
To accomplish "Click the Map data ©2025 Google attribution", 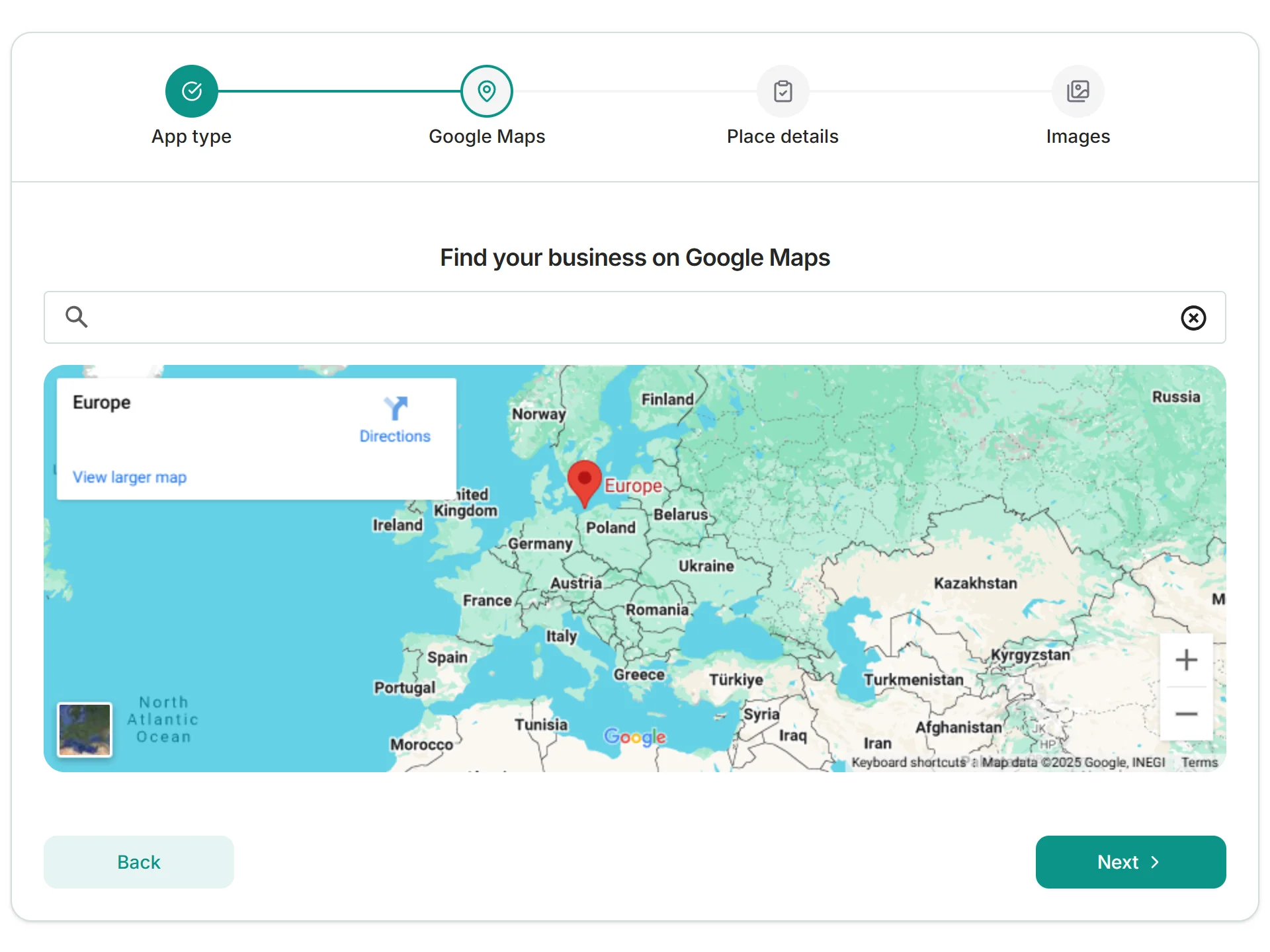I will [1073, 762].
